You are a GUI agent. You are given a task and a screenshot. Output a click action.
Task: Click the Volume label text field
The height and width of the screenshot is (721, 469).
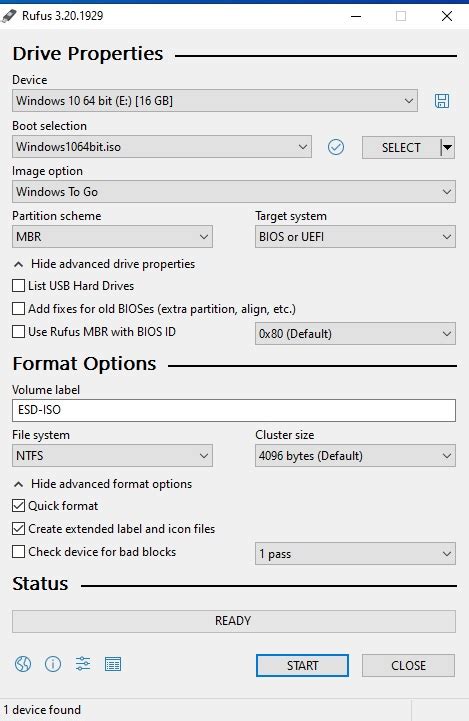[x=234, y=410]
